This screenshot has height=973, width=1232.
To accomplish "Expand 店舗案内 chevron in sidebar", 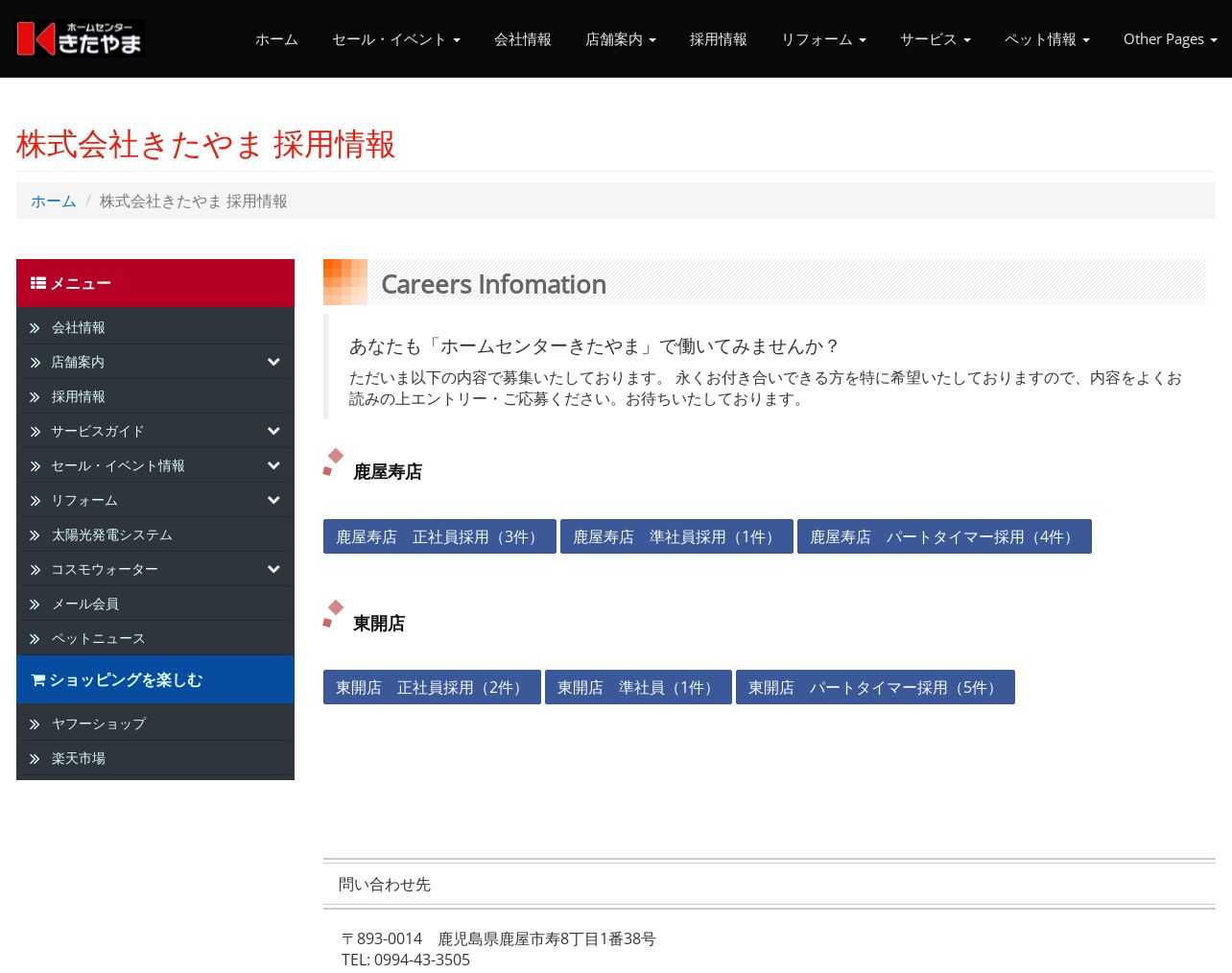I will [273, 362].
